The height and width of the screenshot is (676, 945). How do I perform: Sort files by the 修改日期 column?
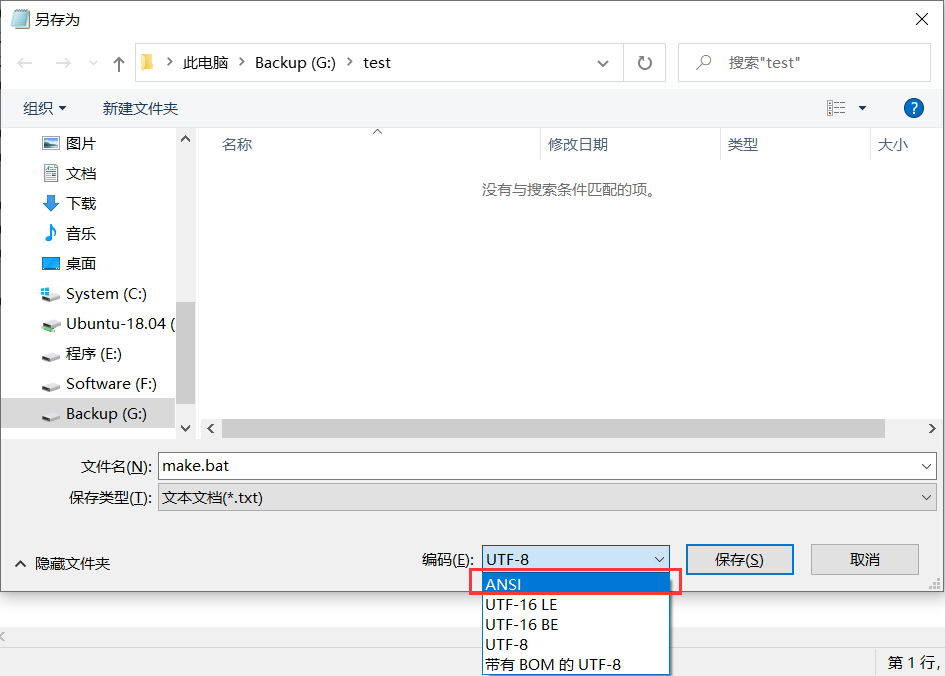578,145
